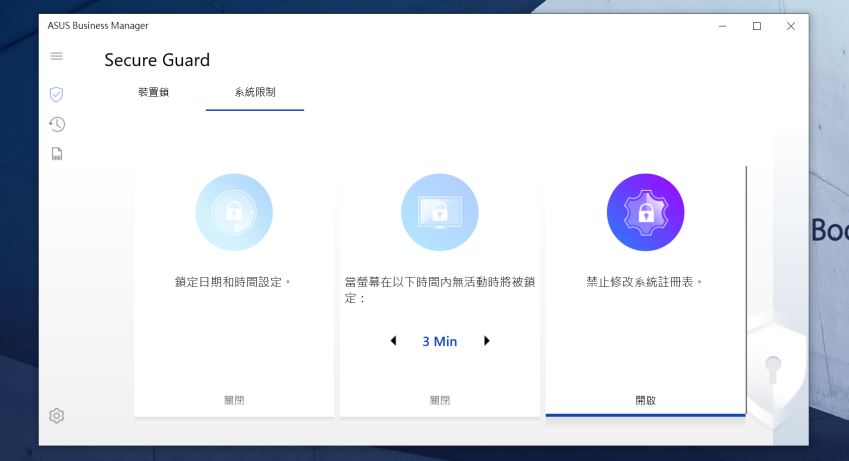This screenshot has width=849, height=461.
Task: Click ASUS Business Manager window title
Action: [98, 25]
